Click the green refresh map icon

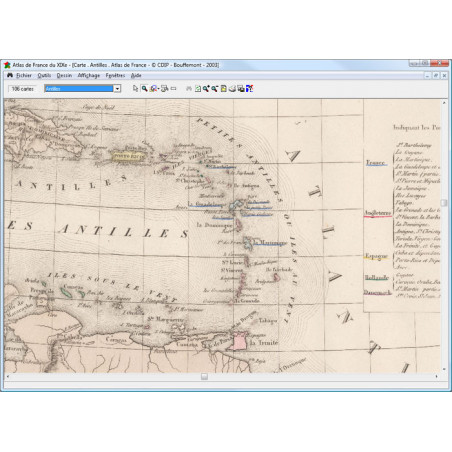[198, 89]
